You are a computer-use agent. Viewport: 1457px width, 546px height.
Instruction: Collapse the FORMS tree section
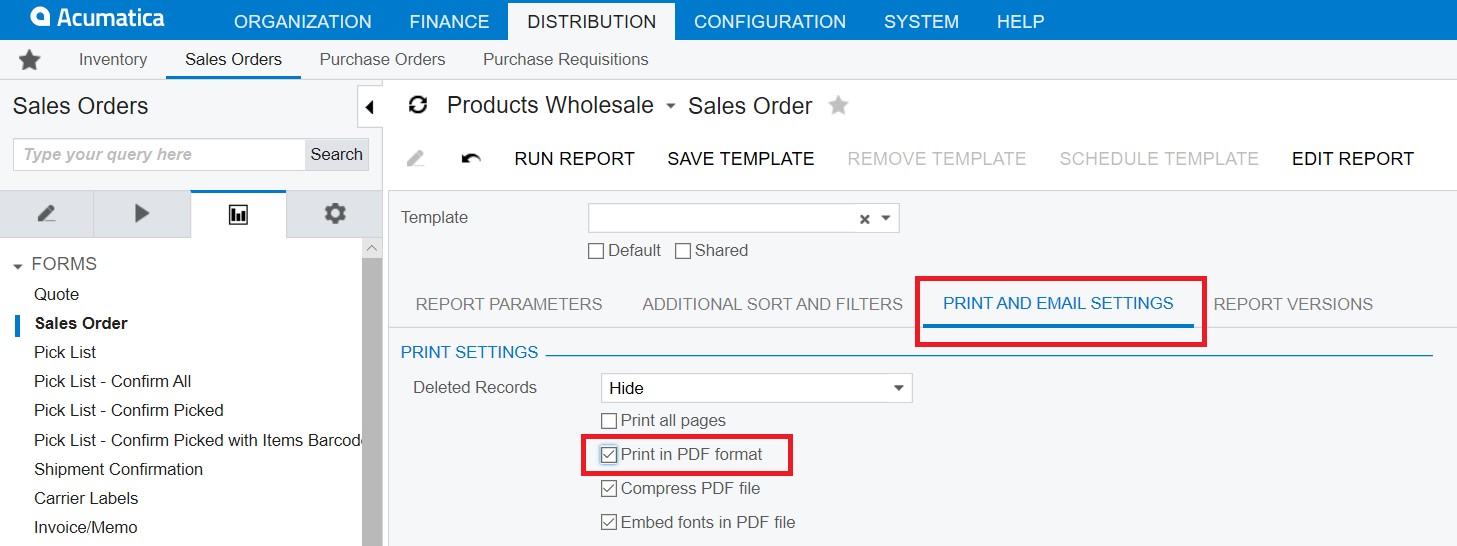(x=18, y=266)
